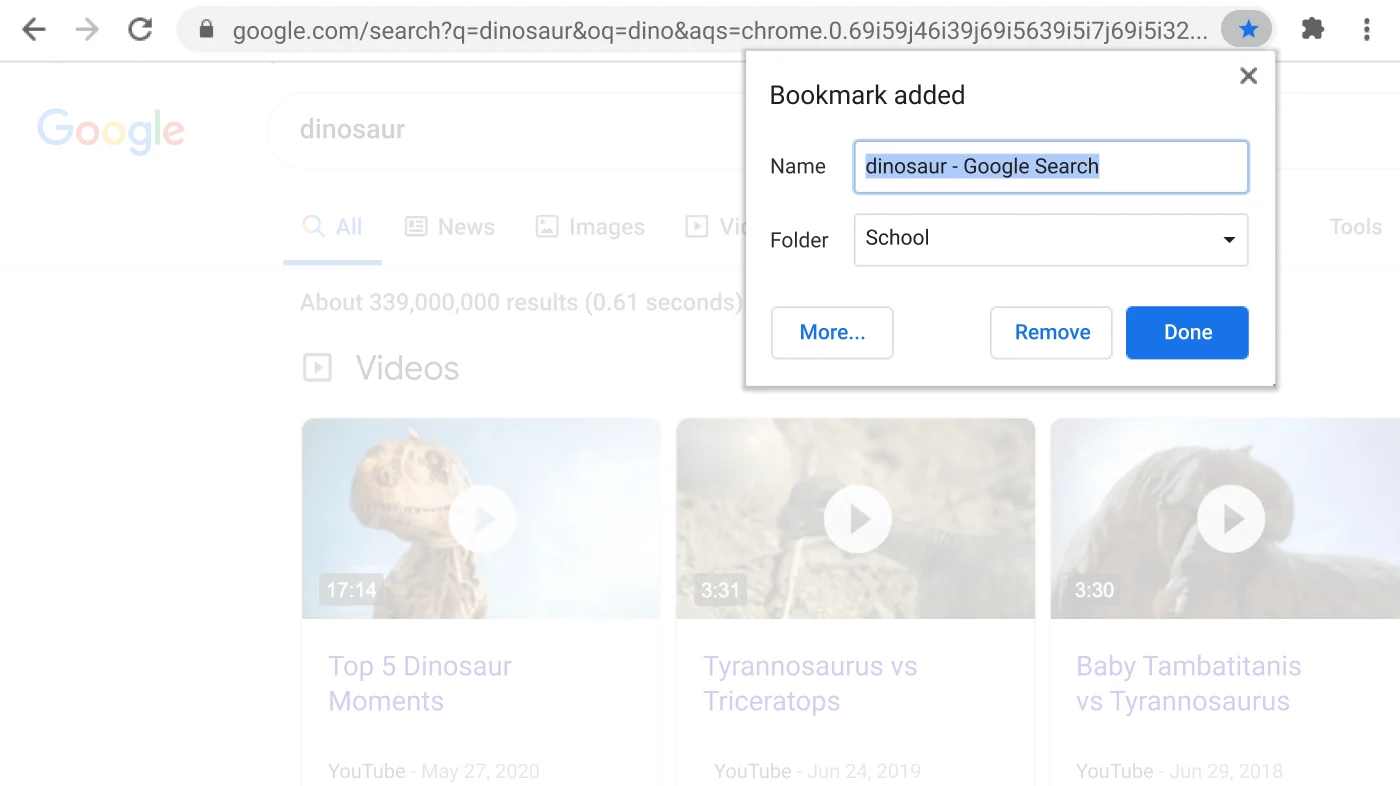
Task: Click the forward navigation arrow
Action: point(87,30)
